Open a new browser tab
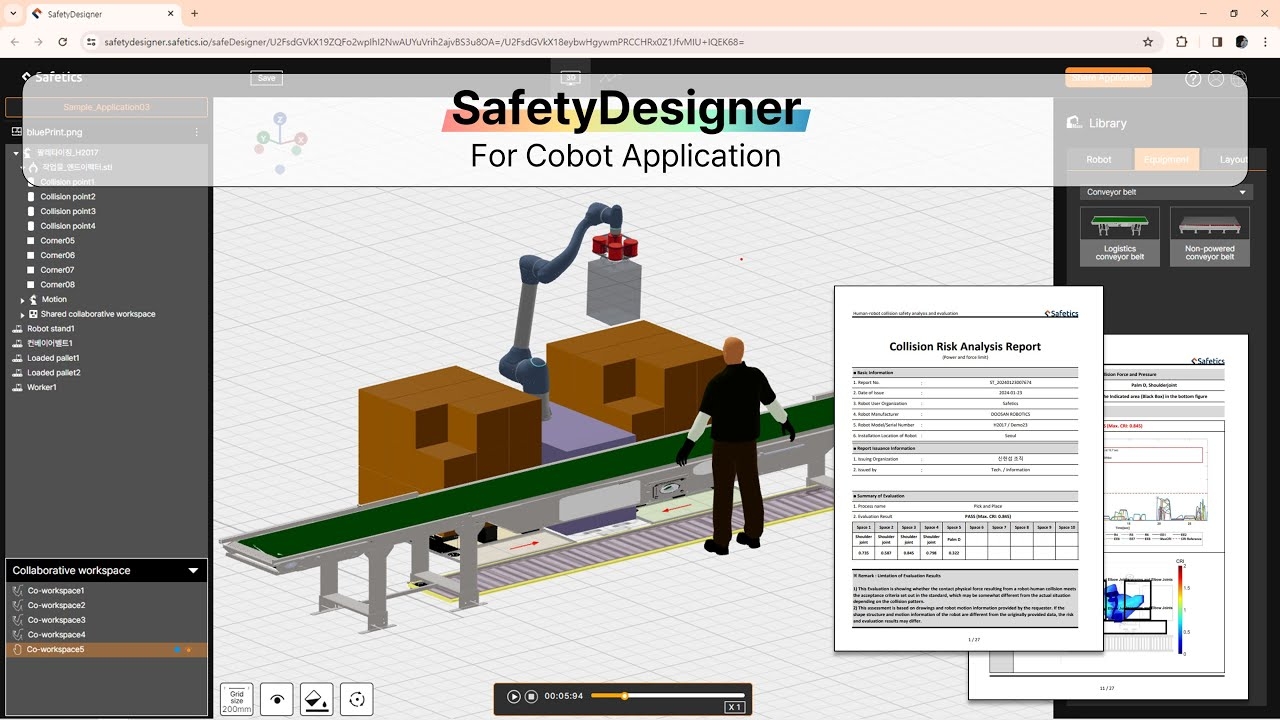 [194, 14]
